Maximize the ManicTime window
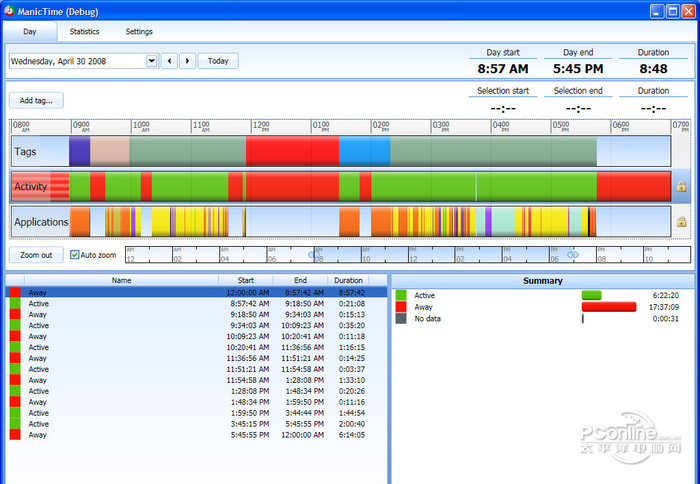 [x=673, y=11]
